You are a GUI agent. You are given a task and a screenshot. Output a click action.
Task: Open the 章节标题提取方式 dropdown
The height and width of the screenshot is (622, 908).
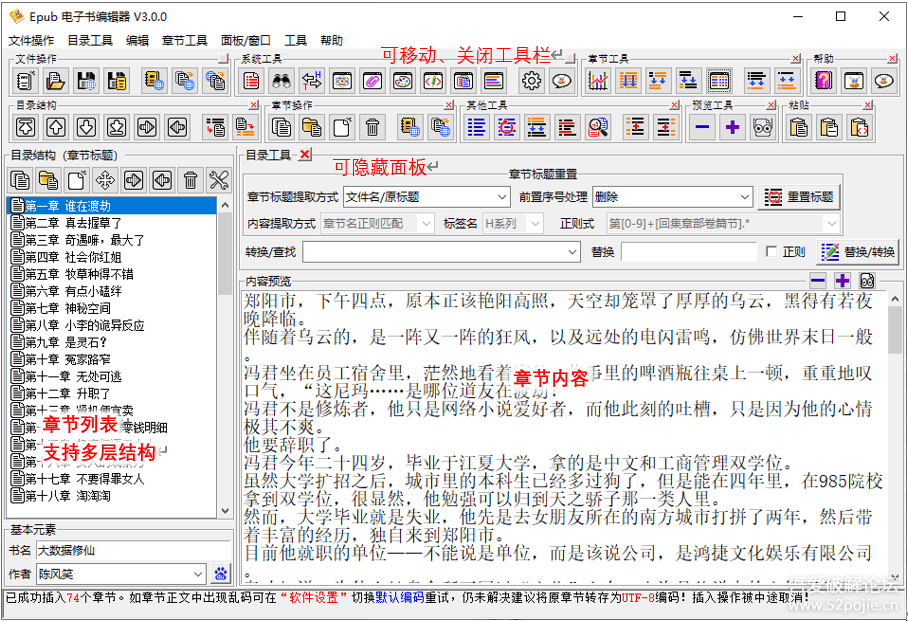(x=427, y=197)
